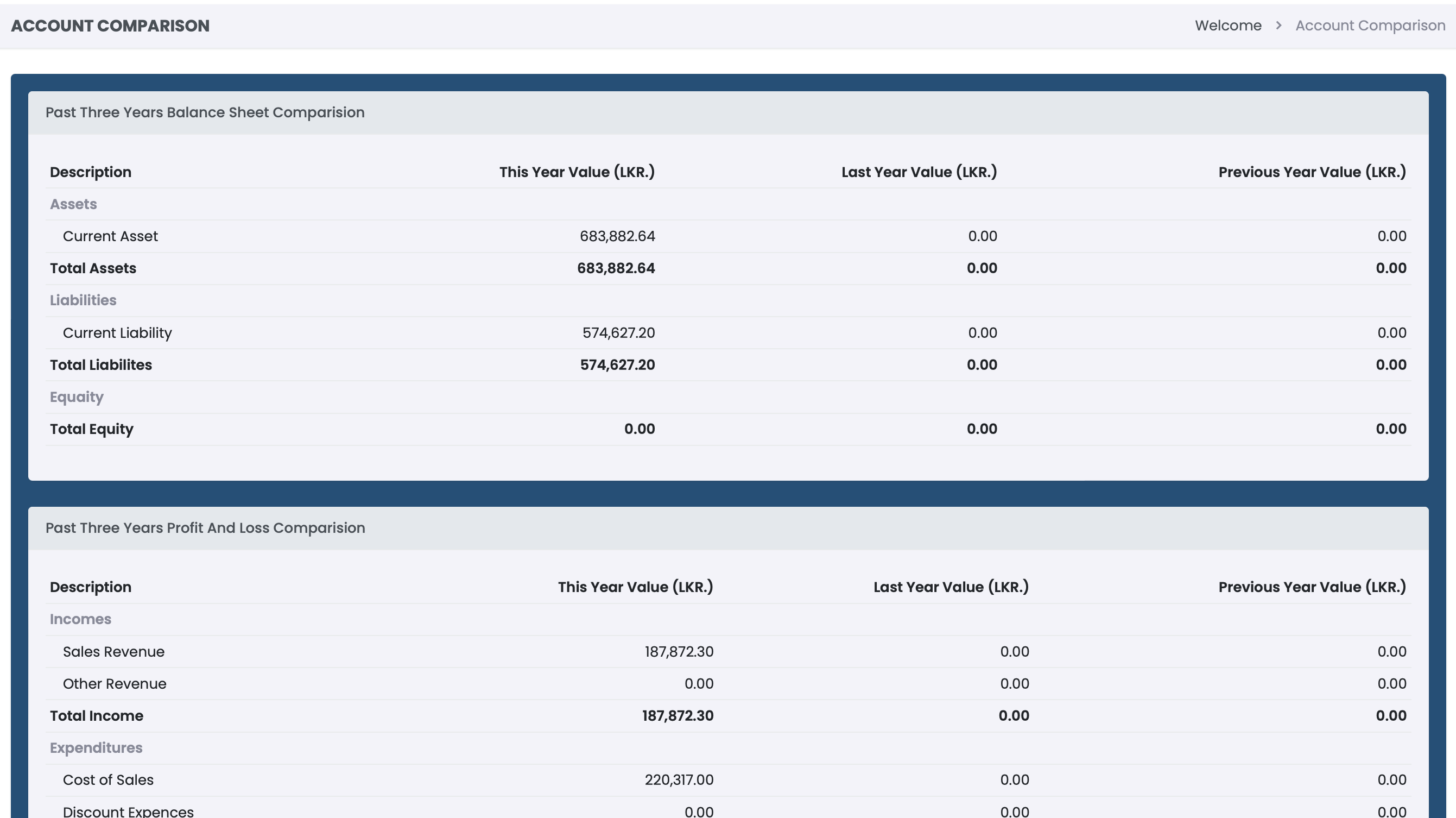The image size is (1456, 818).
Task: Click the Liabilities section row
Action: pyautogui.click(x=83, y=300)
